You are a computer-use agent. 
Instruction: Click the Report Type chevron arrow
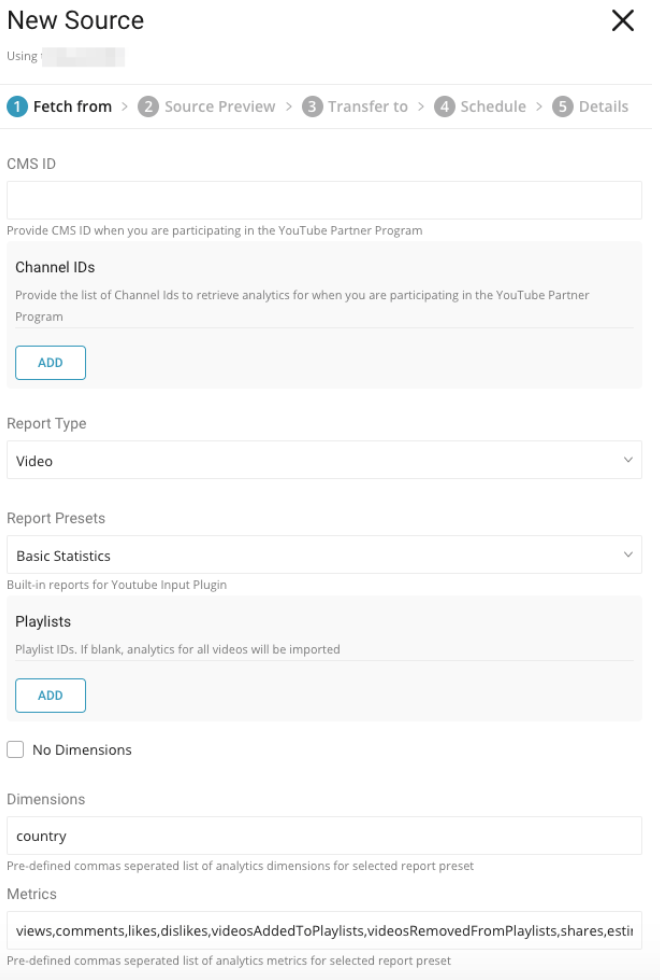628,460
